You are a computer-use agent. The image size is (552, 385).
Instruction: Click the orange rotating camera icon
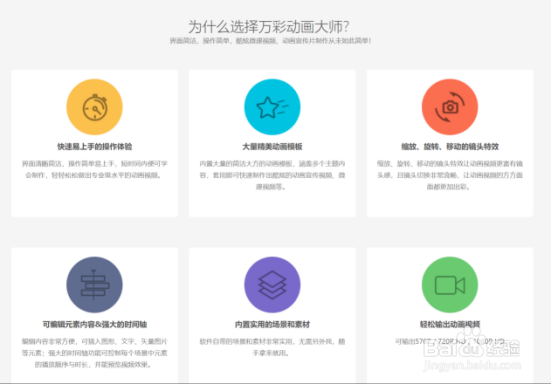pos(450,107)
